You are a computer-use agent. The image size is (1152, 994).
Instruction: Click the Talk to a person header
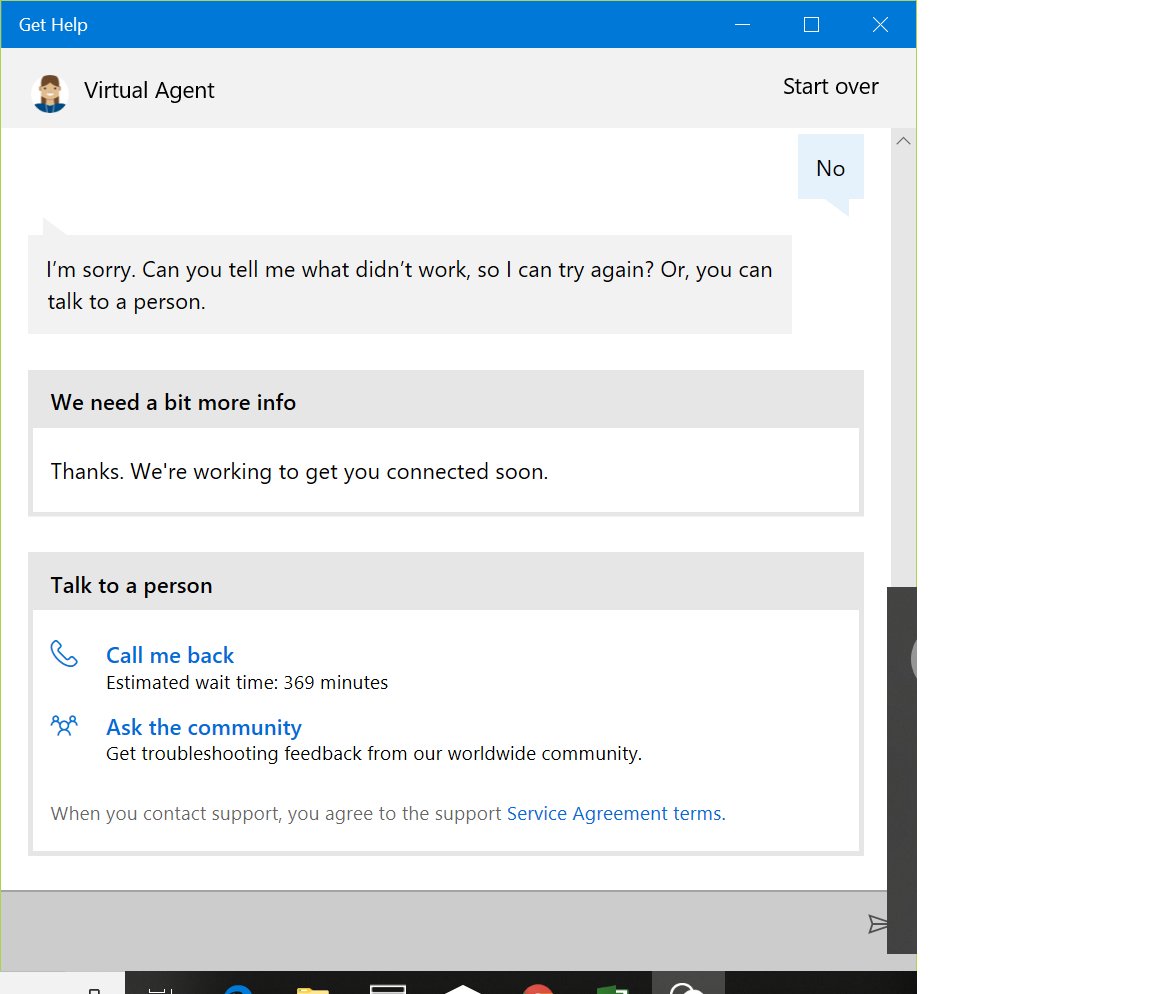[131, 585]
